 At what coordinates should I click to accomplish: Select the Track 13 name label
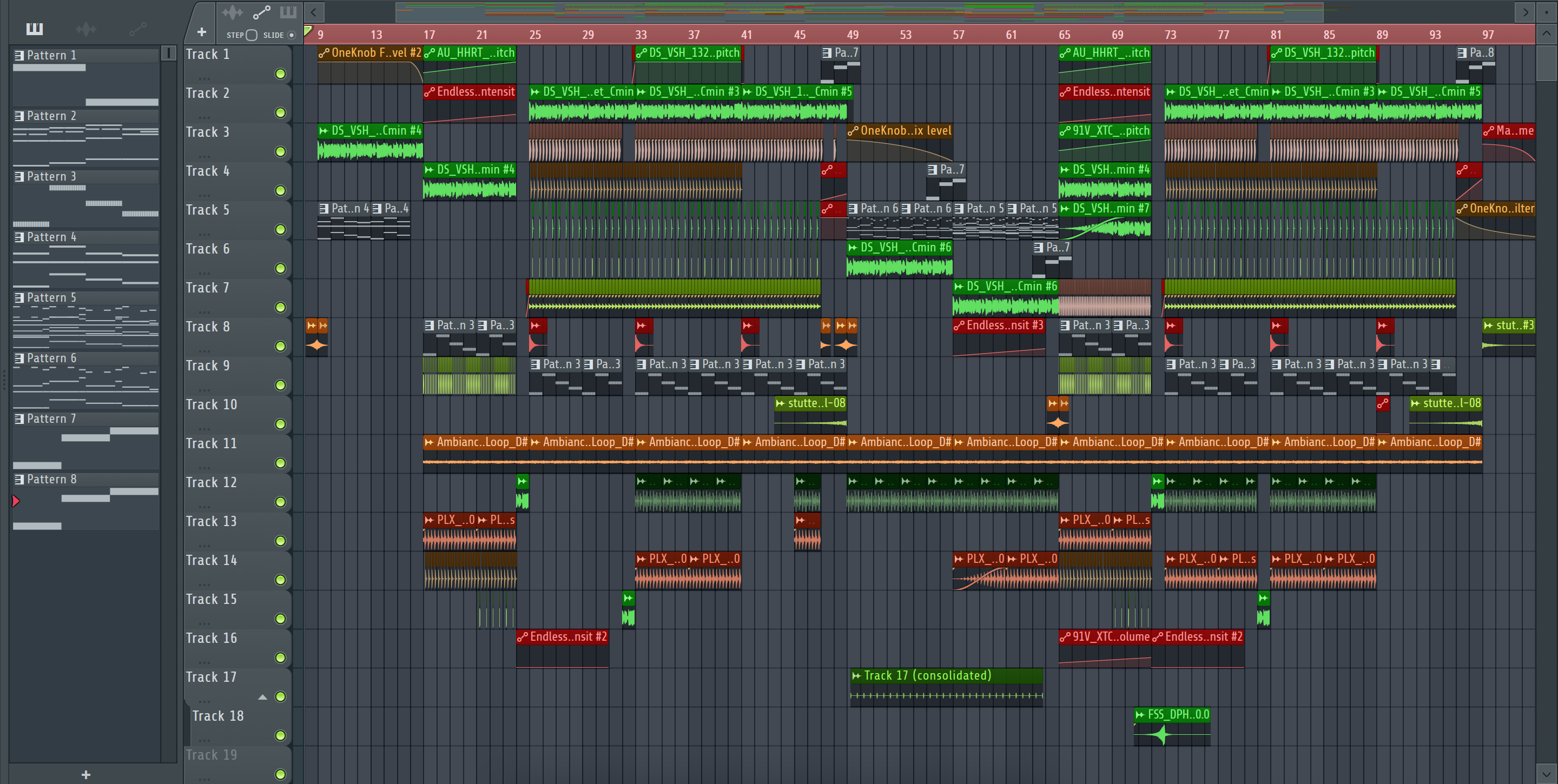coord(211,521)
